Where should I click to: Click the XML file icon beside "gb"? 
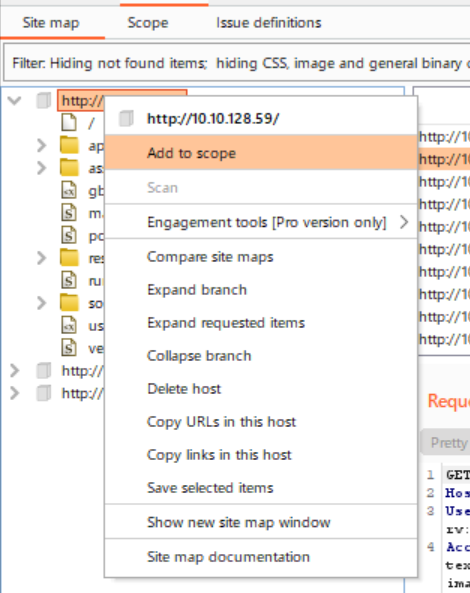tap(69, 191)
